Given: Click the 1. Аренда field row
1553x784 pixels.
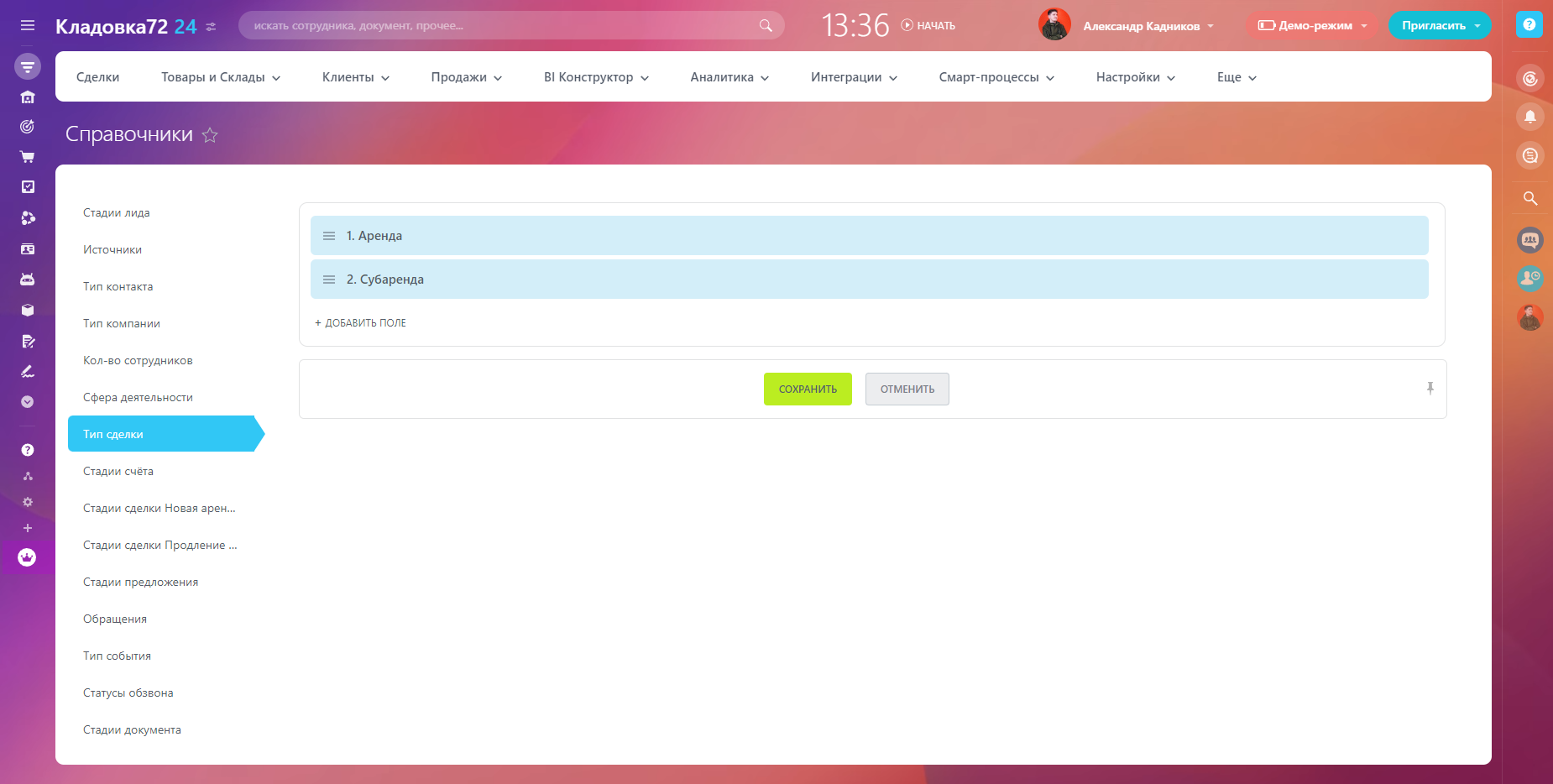Looking at the screenshot, I should (x=870, y=235).
